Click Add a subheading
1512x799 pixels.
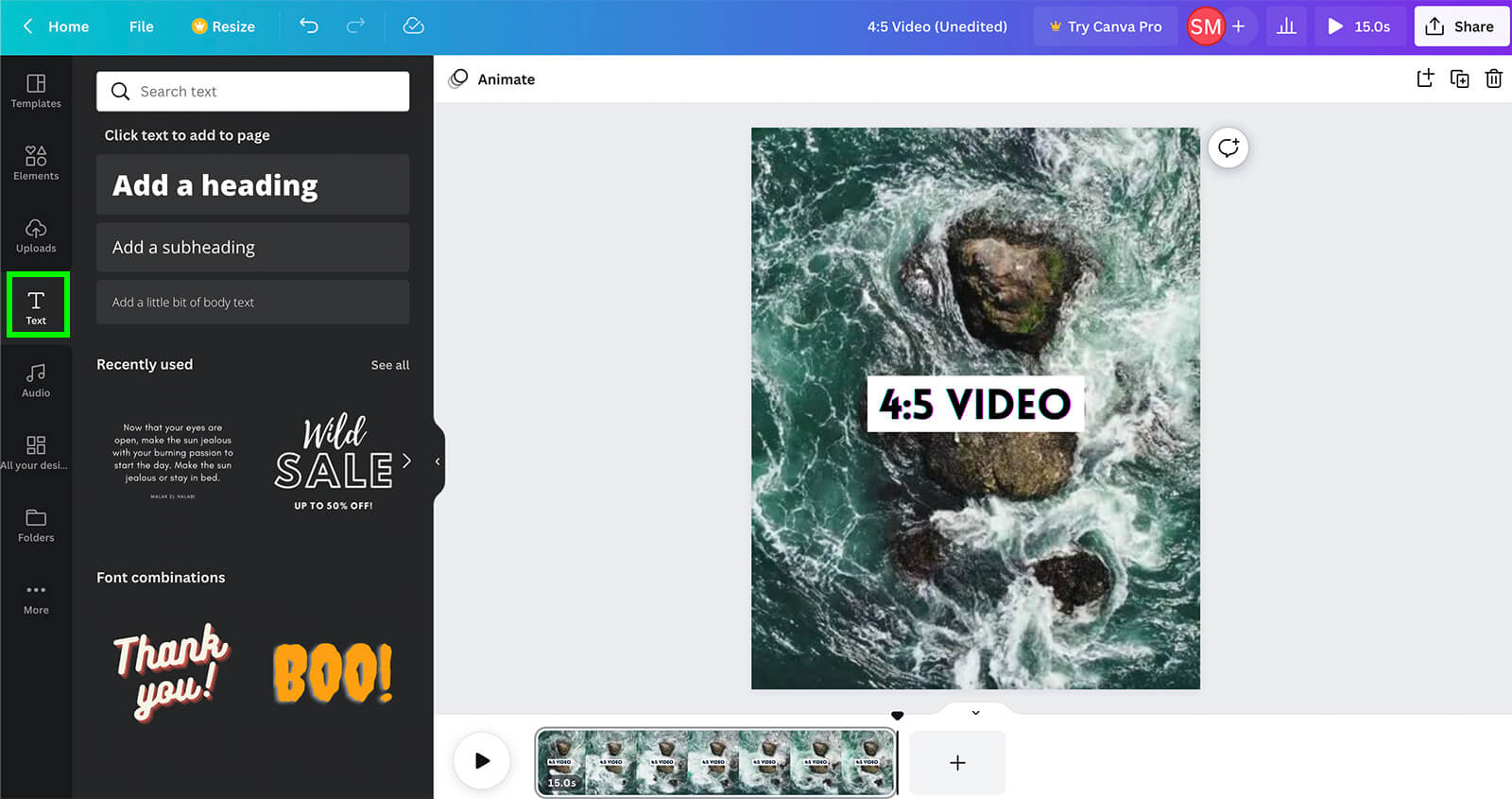[252, 247]
